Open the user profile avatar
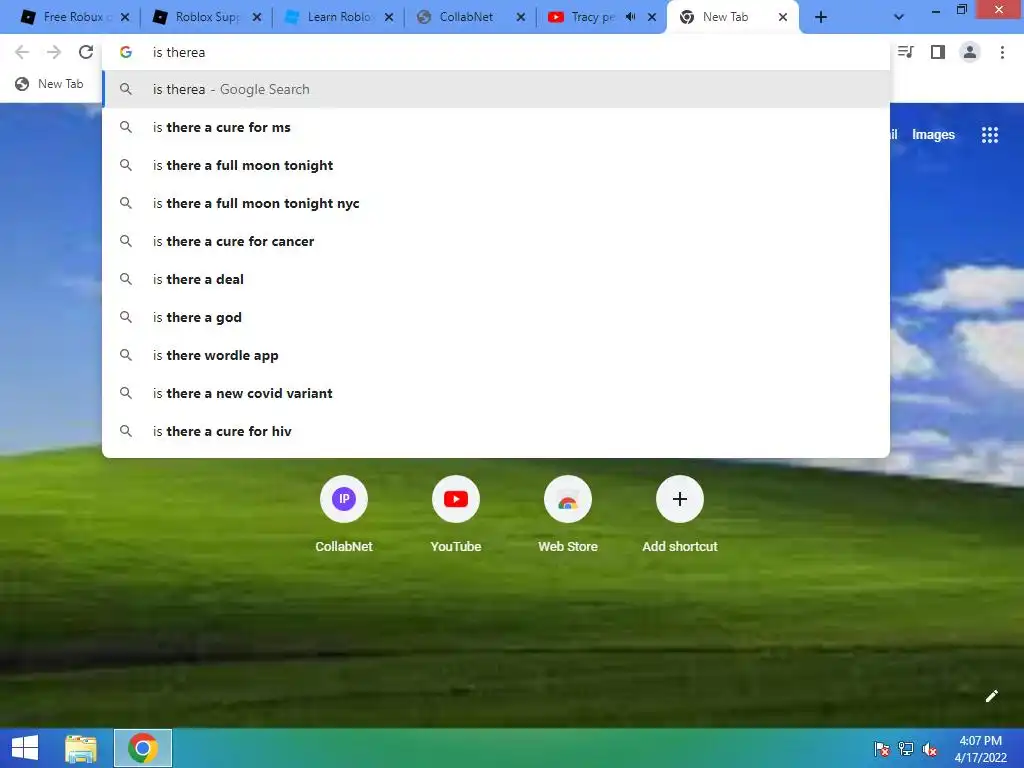Viewport: 1024px width, 768px height. tap(970, 52)
